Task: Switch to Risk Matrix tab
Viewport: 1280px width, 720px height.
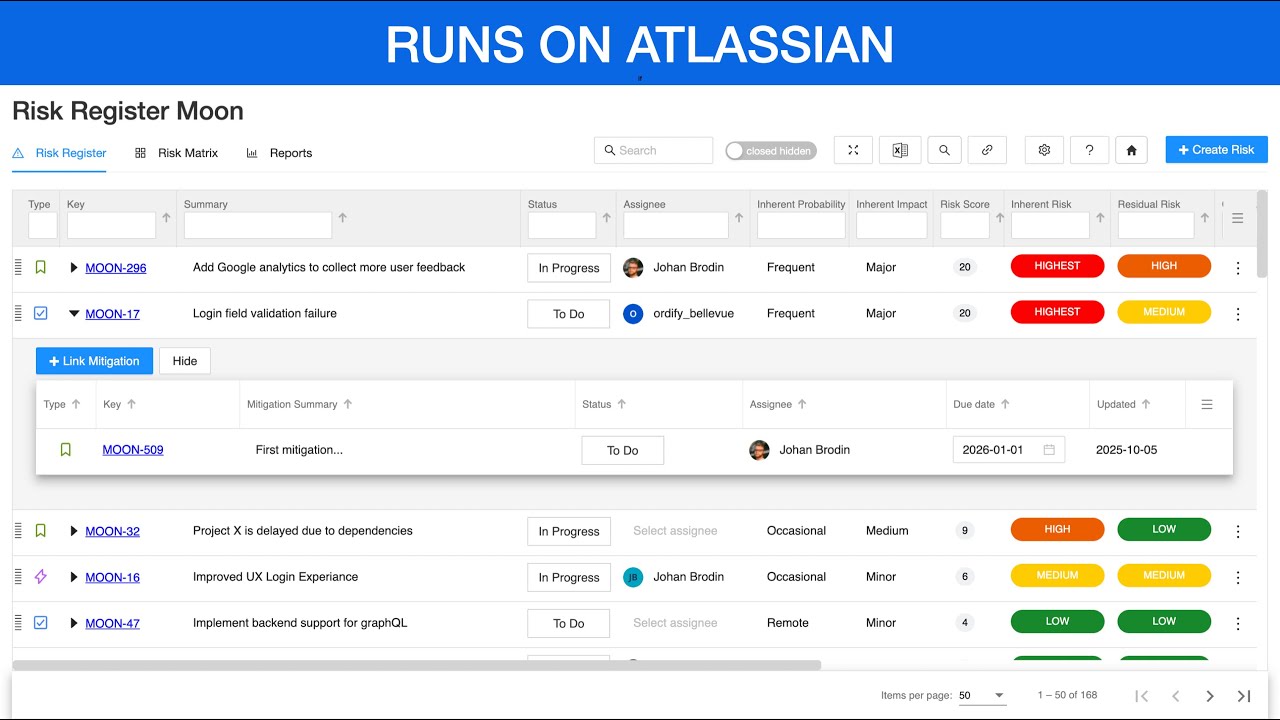Action: coord(176,153)
